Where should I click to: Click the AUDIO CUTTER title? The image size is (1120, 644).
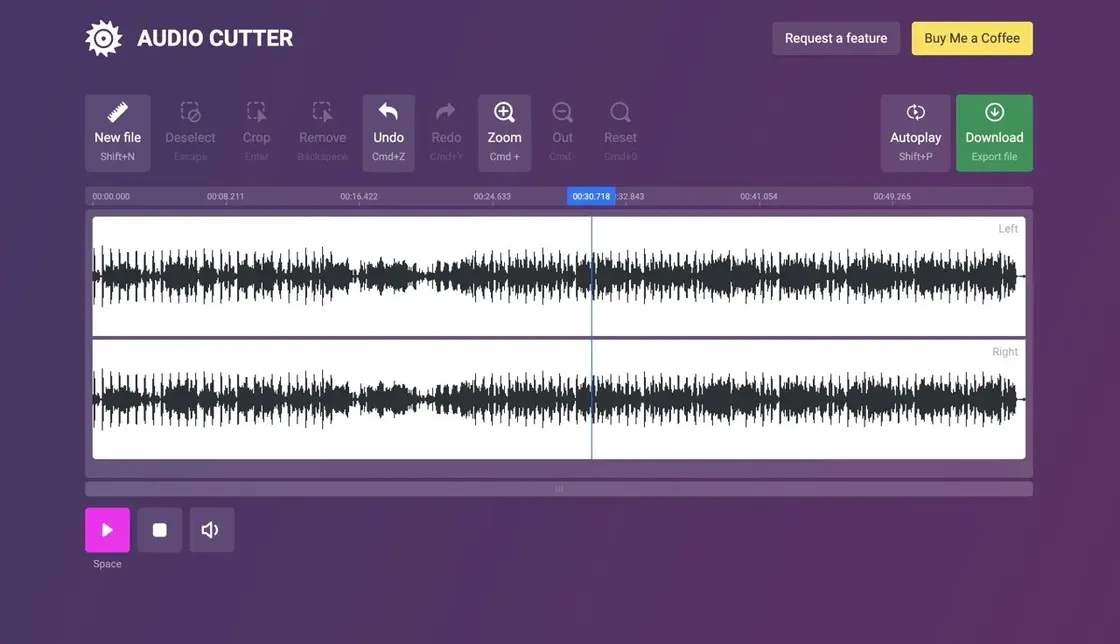pyautogui.click(x=215, y=38)
